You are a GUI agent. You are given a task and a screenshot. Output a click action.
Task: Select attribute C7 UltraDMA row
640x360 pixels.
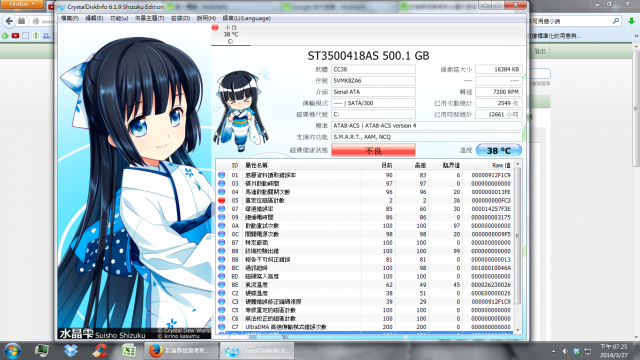click(x=364, y=327)
